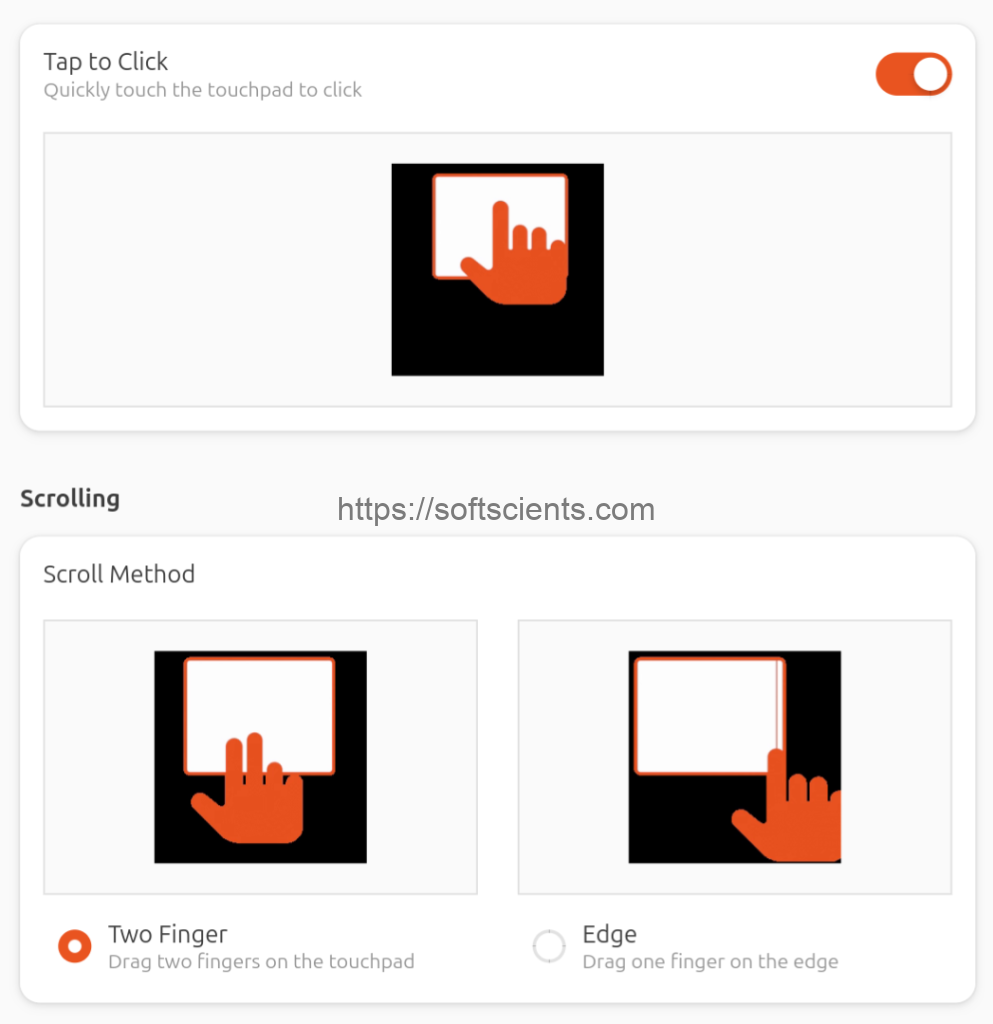This screenshot has height=1024, width=993.
Task: Click the "Scroll Method" label
Action: pyautogui.click(x=119, y=574)
